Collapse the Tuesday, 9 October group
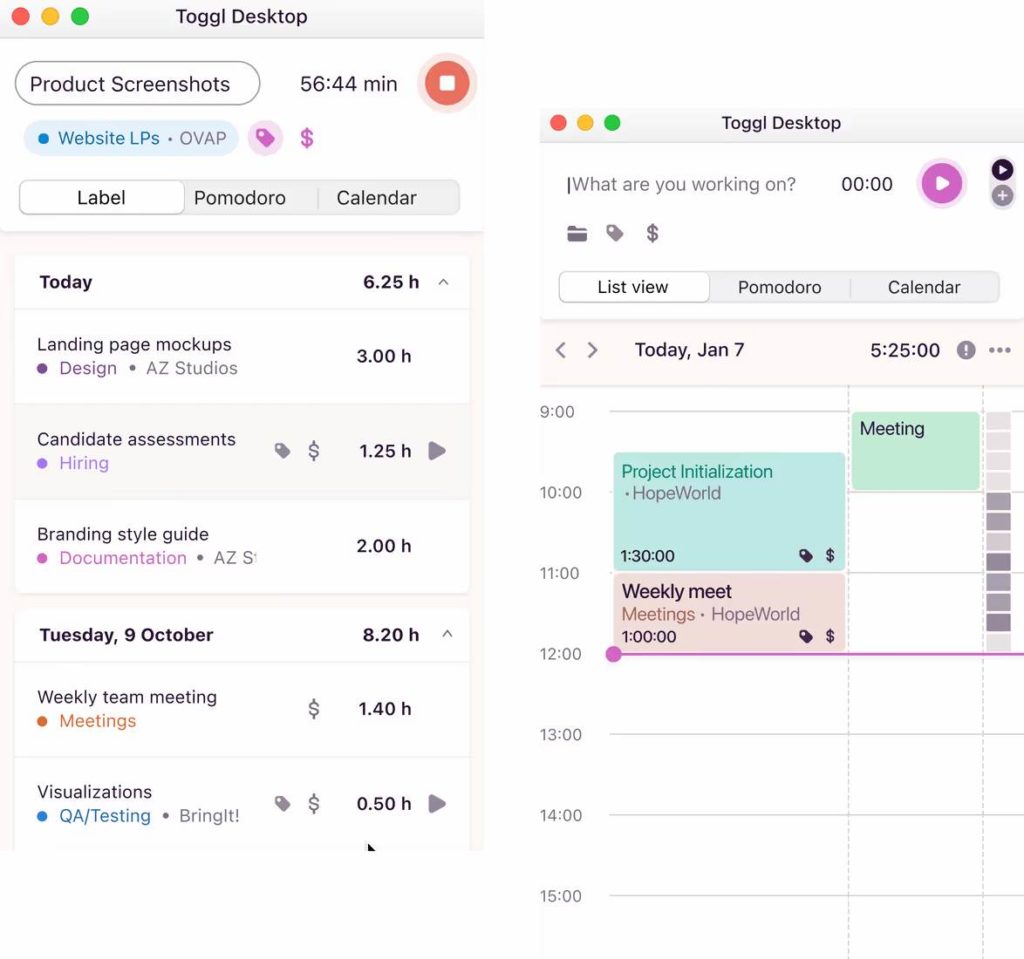This screenshot has width=1024, height=959. (447, 634)
